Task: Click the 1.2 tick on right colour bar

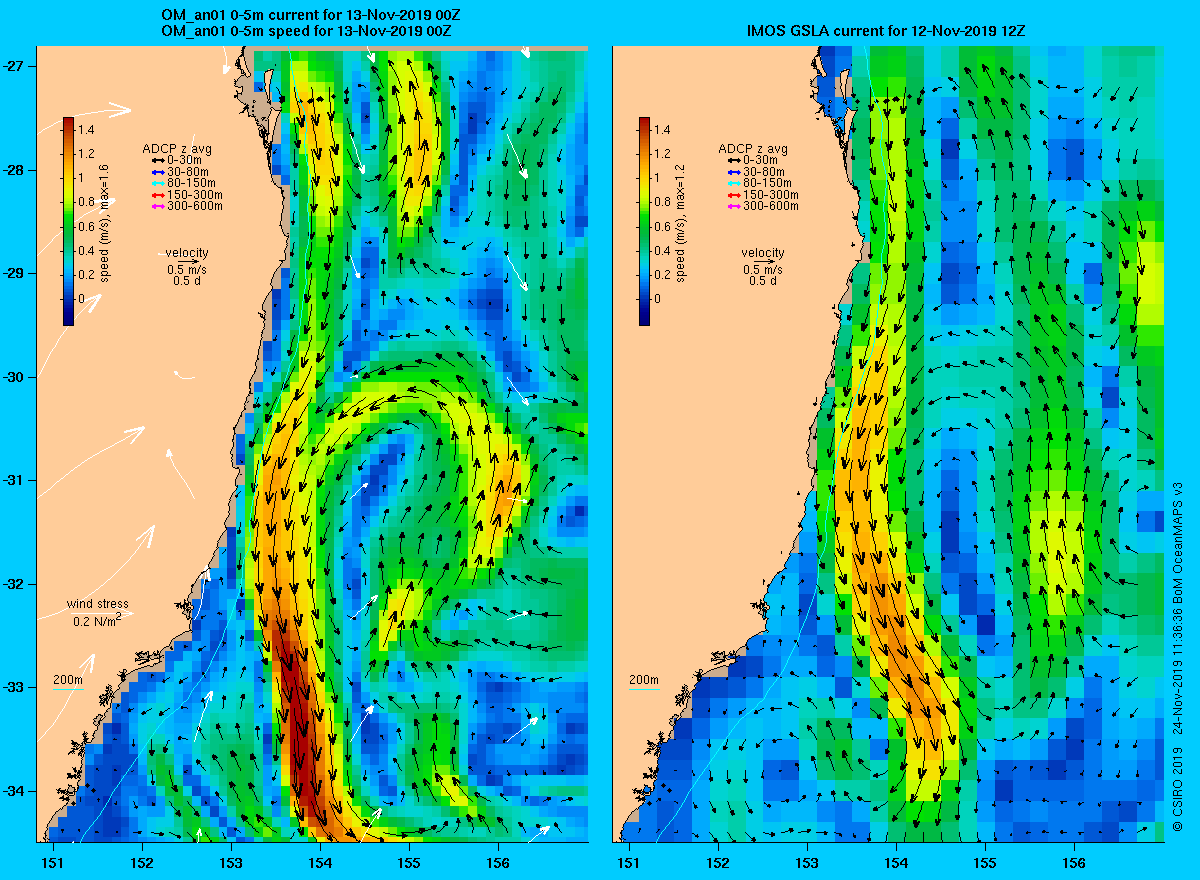Action: (x=664, y=154)
